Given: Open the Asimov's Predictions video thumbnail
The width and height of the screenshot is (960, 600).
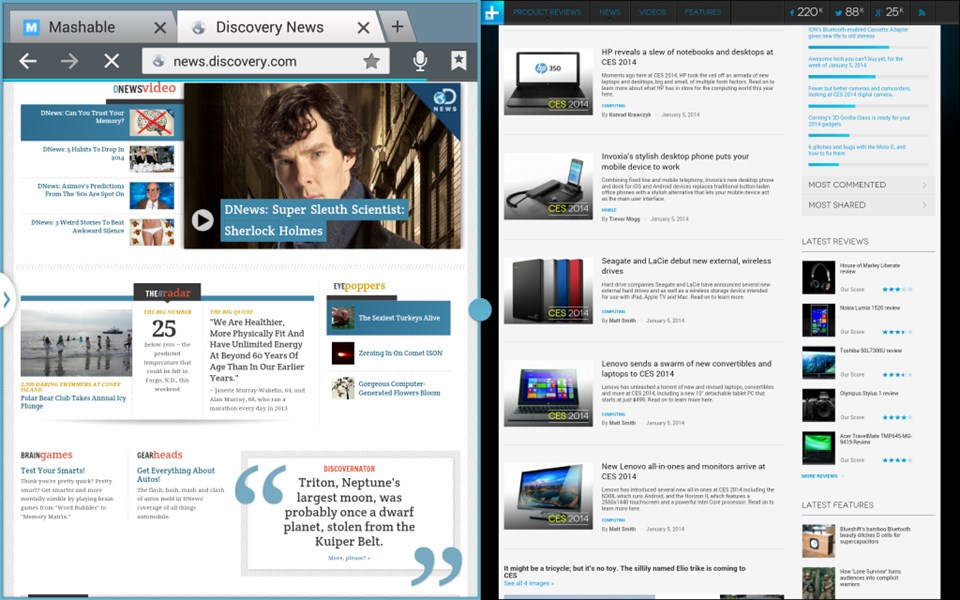Looking at the screenshot, I should point(152,195).
